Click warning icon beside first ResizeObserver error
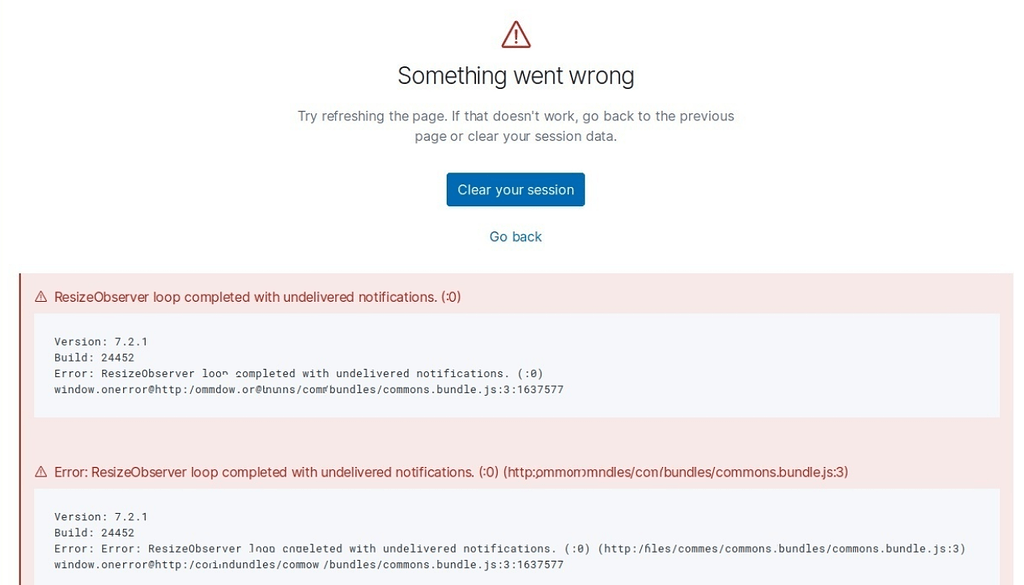Screen dimensions: 1024x585 [x=40, y=296]
